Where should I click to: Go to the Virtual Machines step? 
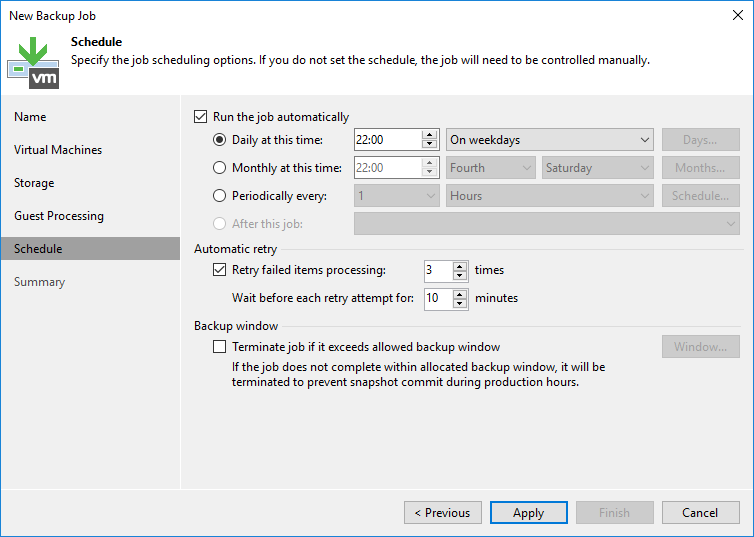coord(58,150)
